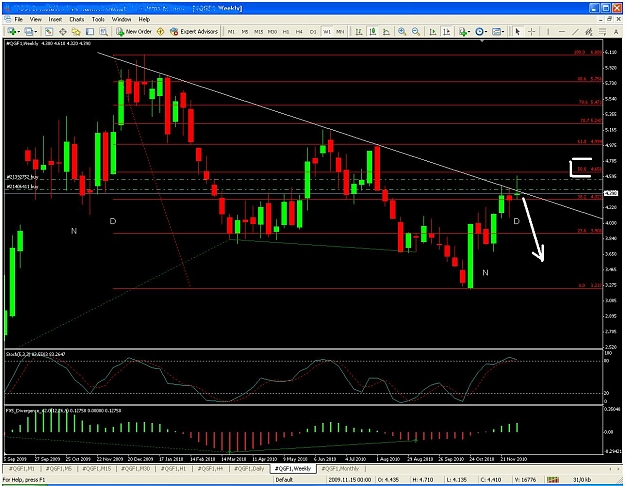Toggle Chart Shift icon

[446, 31]
